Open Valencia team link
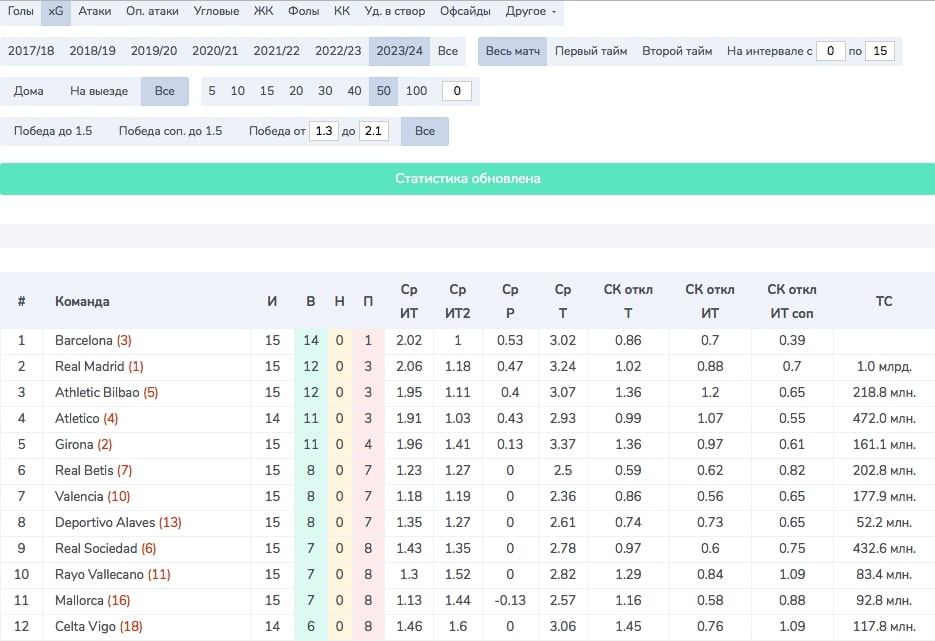This screenshot has height=641, width=935. [79, 496]
